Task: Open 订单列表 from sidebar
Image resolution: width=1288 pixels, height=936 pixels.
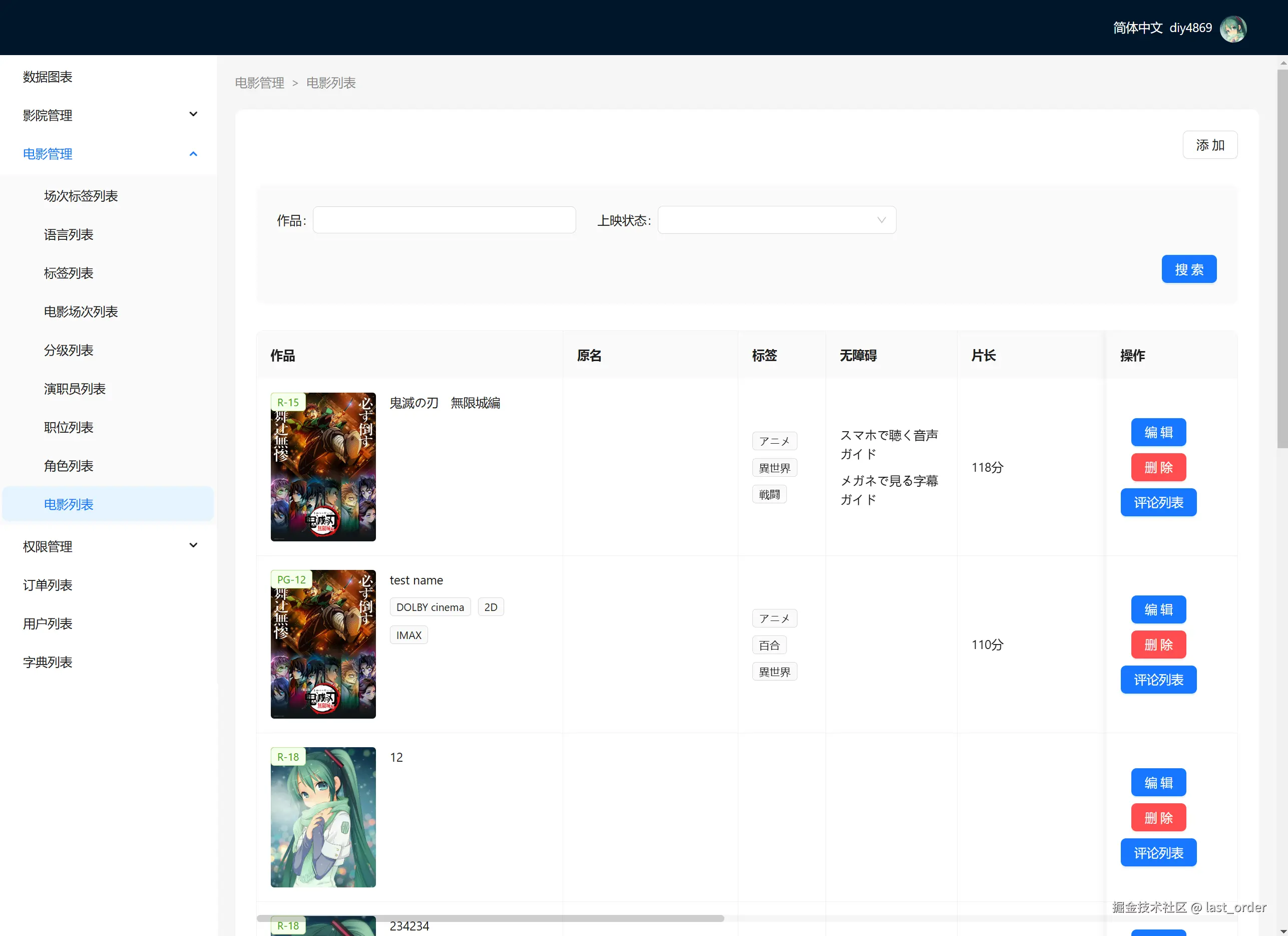Action: 48,585
